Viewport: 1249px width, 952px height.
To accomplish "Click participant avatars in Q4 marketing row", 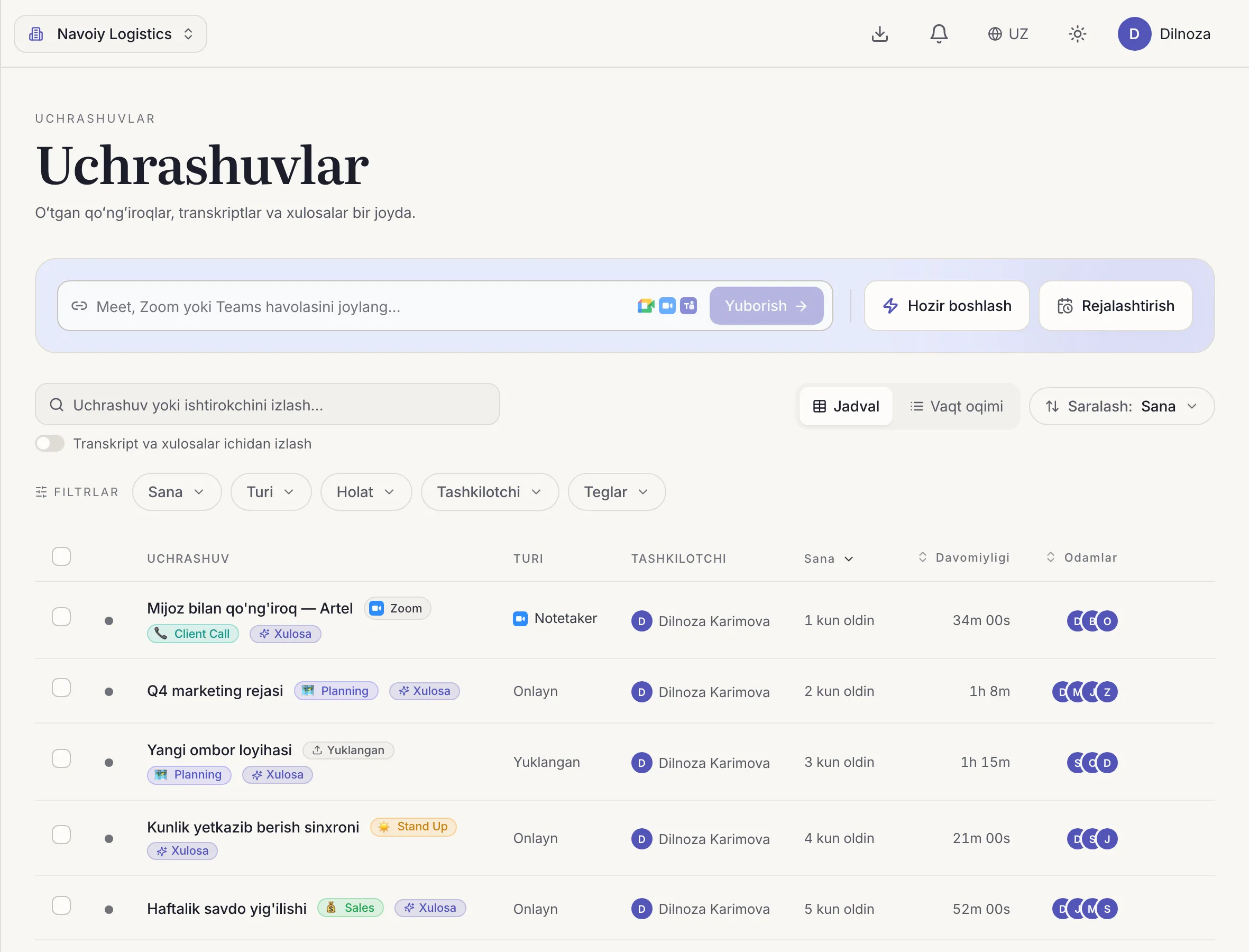I will 1085,691.
